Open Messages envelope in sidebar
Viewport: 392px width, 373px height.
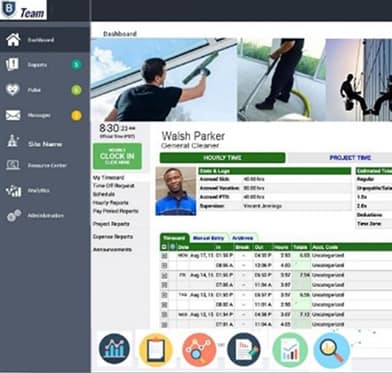pyautogui.click(x=13, y=115)
